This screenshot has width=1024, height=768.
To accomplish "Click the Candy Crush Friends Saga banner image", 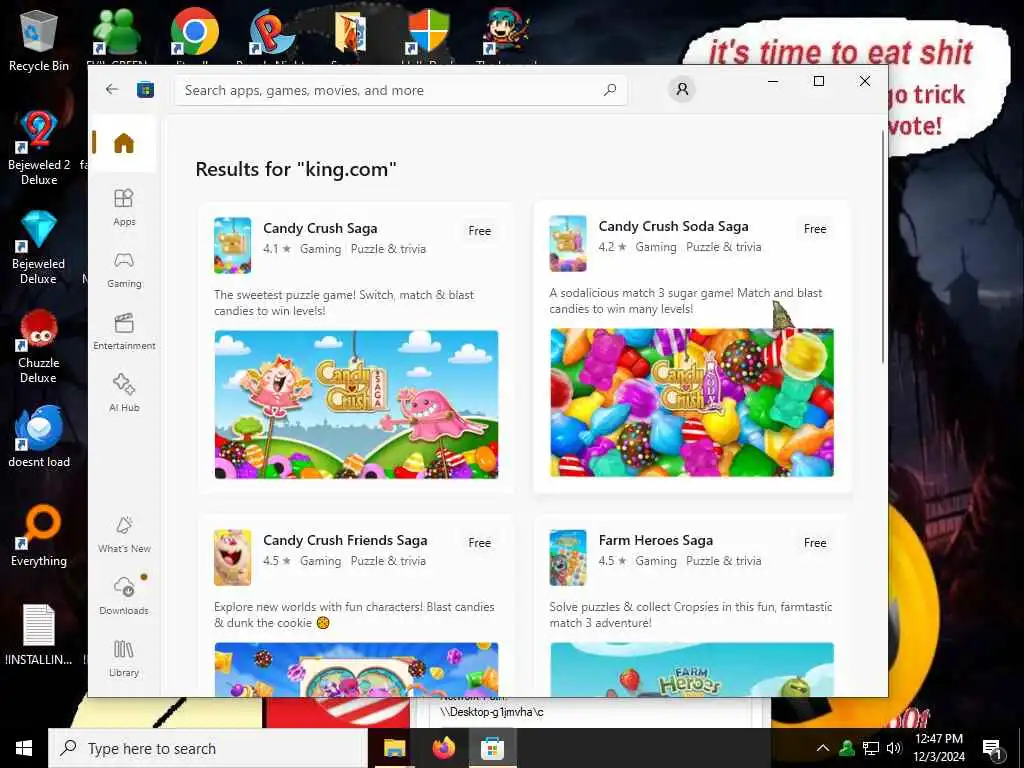I will pos(357,669).
